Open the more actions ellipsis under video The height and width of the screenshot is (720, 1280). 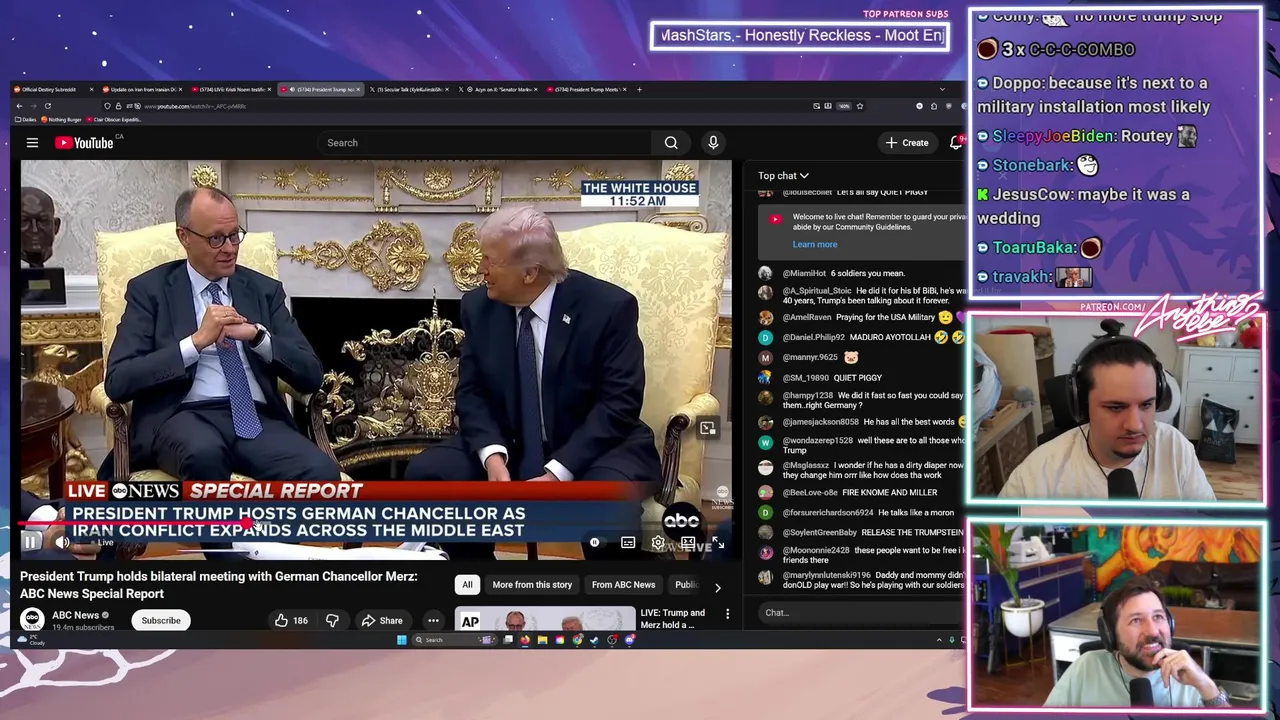(x=433, y=621)
